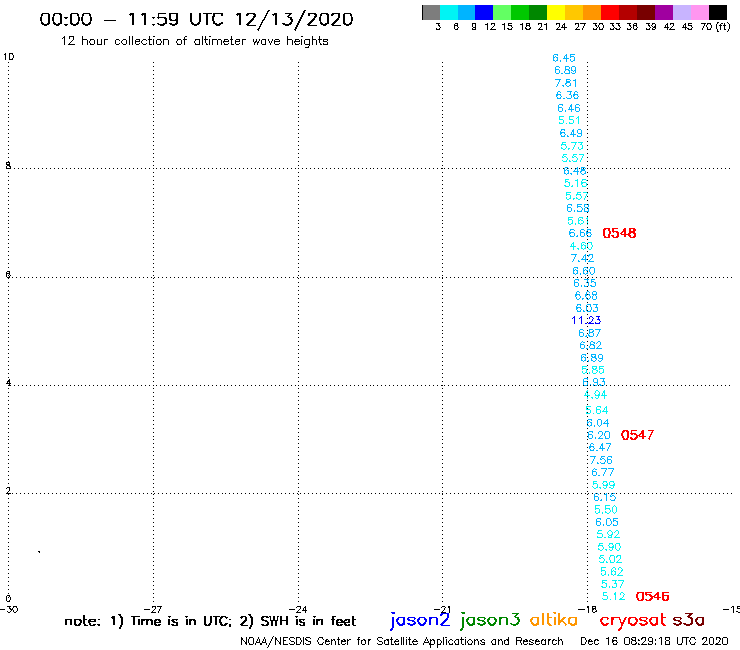Select the 6.03 wave height value

[x=587, y=308]
